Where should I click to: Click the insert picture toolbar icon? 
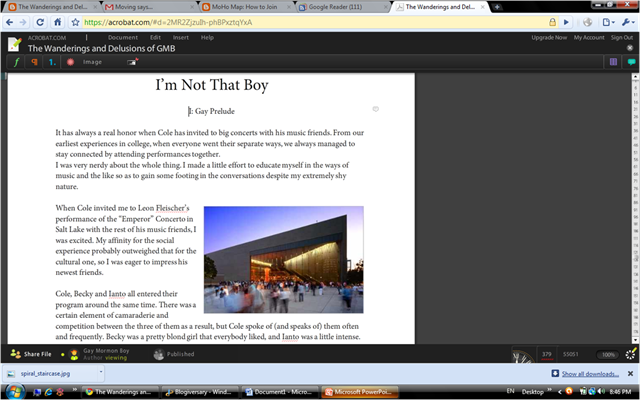[x=133, y=62]
